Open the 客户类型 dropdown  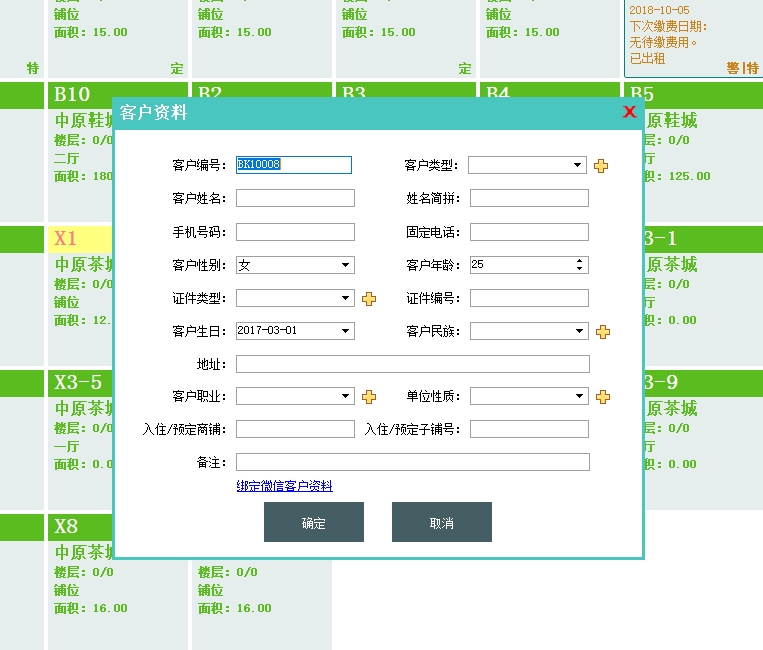[578, 165]
